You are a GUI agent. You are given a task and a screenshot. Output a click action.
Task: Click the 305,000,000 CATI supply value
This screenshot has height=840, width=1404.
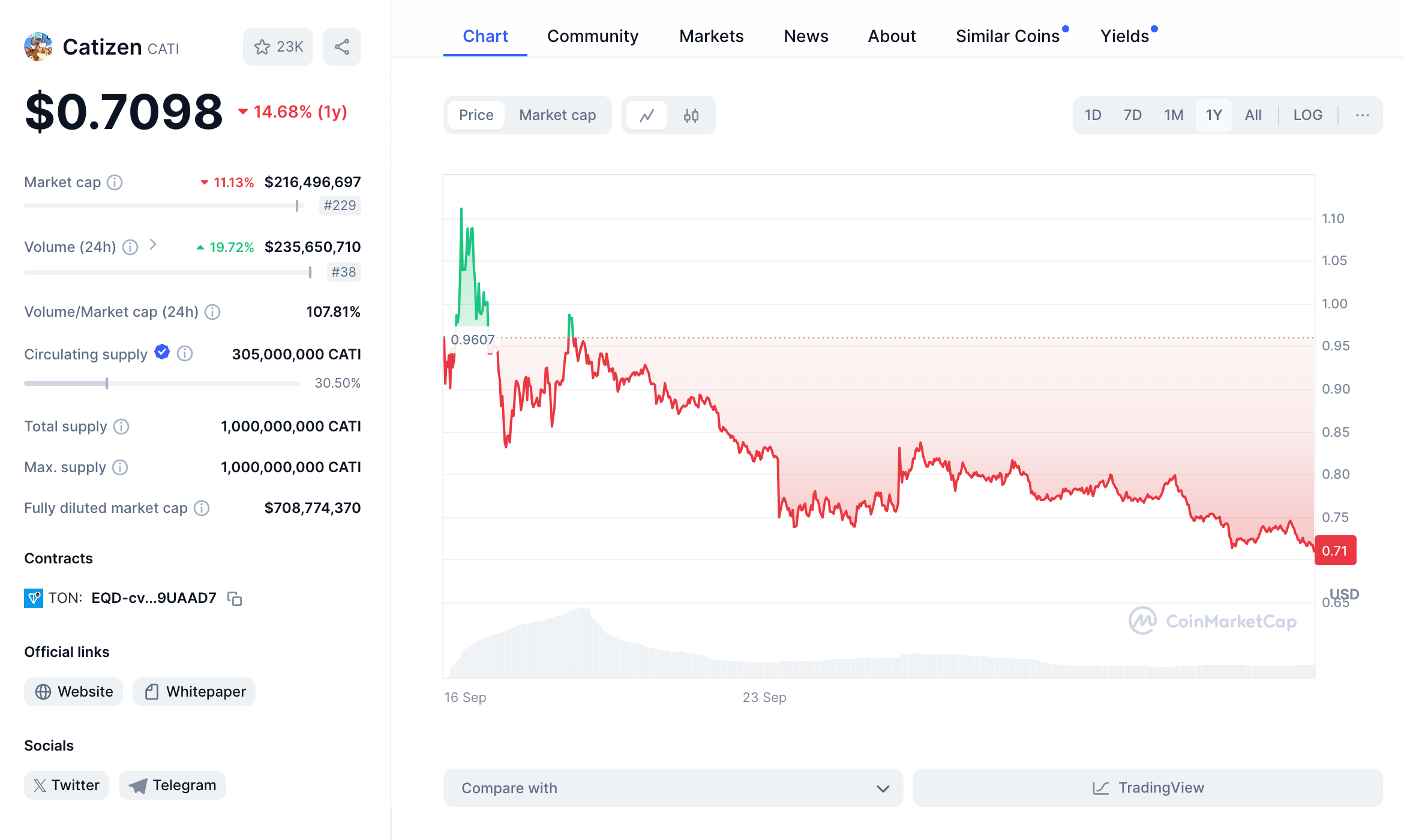pos(296,355)
